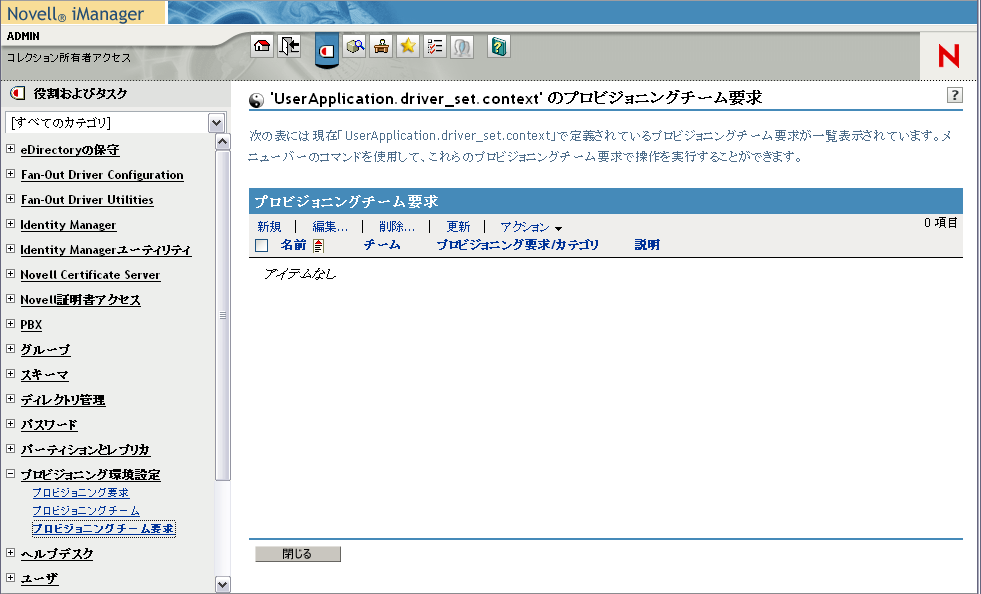Click the question mark help box
Viewport: 981px width, 594px height.
click(955, 95)
